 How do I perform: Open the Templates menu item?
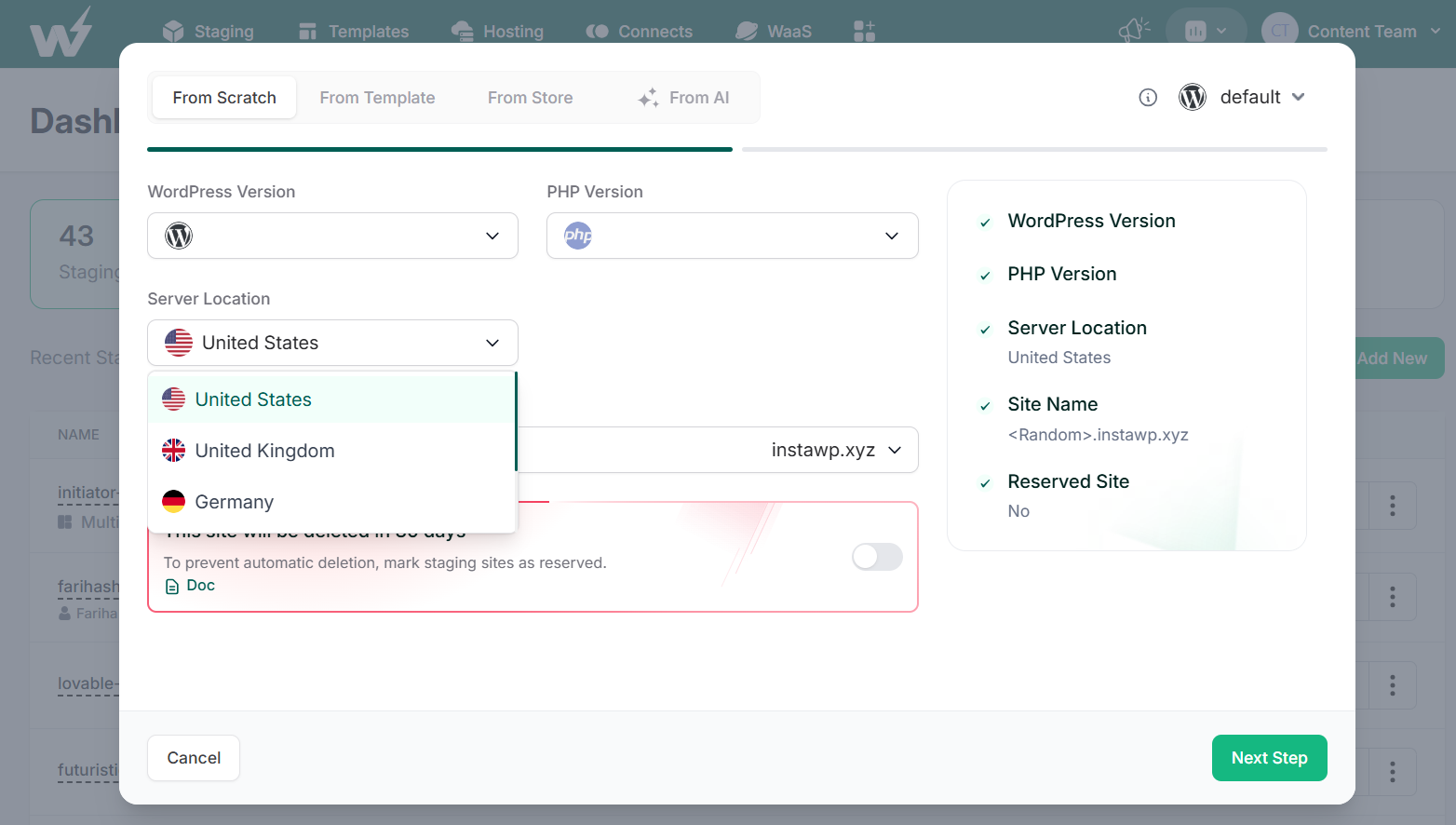point(354,32)
